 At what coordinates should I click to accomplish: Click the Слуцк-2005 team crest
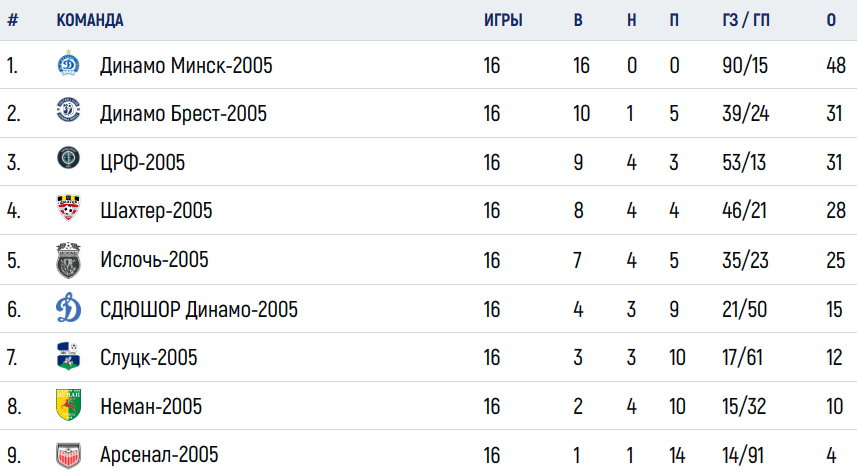tap(68, 356)
